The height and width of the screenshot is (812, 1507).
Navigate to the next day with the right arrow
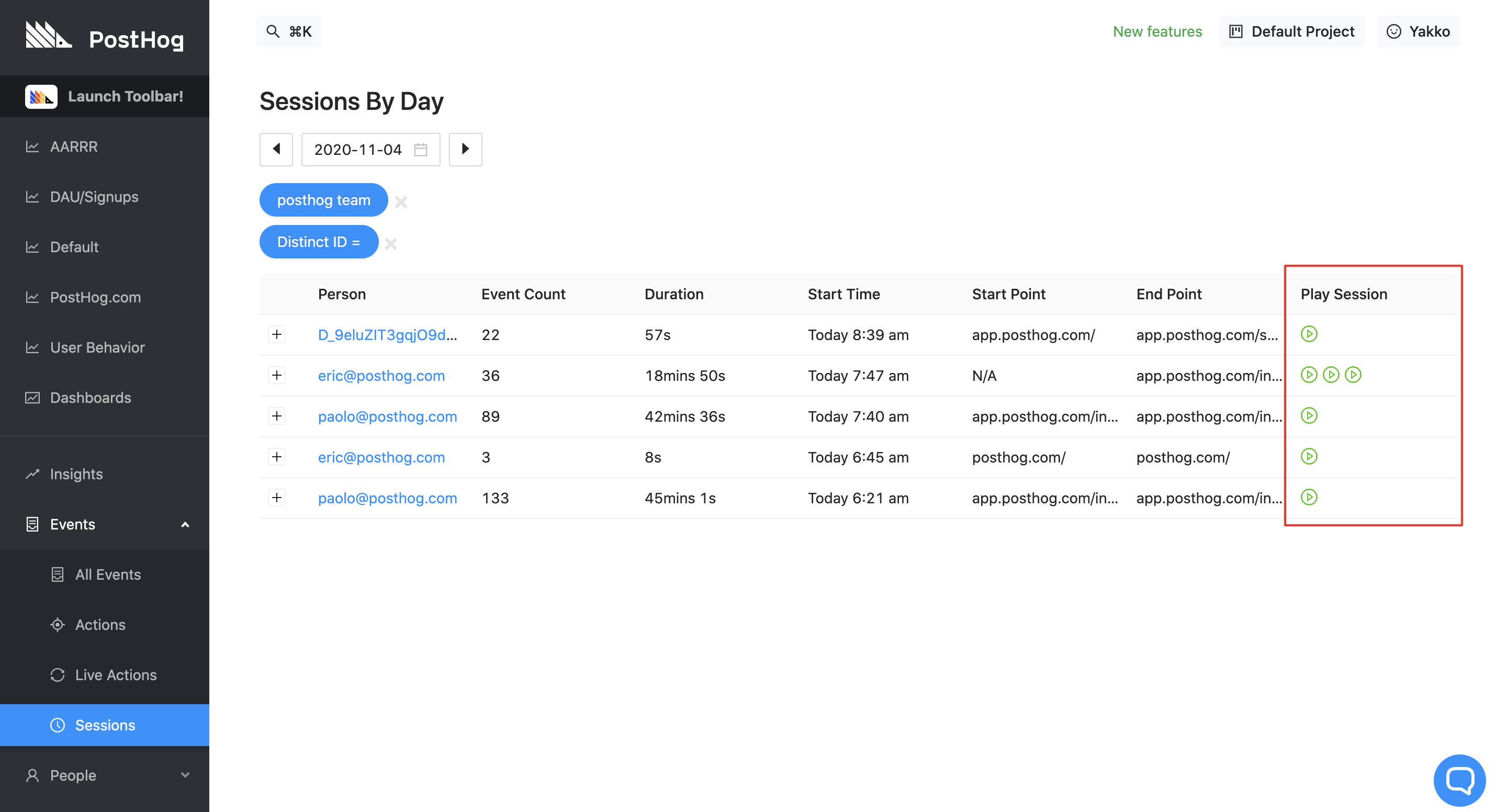tap(465, 149)
